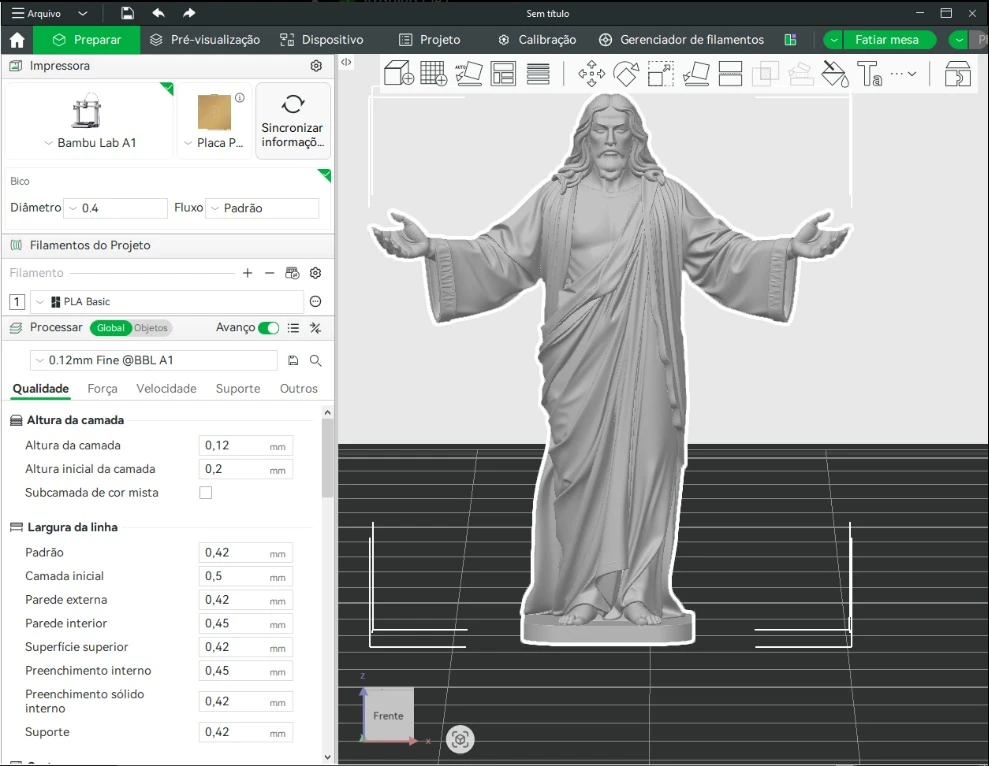Click the green layout icon after Gerenciador de filamentos
This screenshot has width=989, height=766.
pos(790,40)
